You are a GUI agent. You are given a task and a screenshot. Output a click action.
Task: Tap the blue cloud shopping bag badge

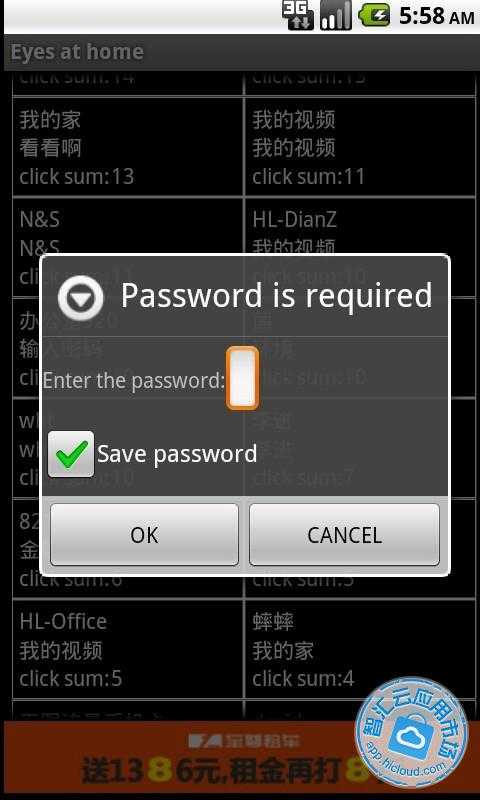411,732
